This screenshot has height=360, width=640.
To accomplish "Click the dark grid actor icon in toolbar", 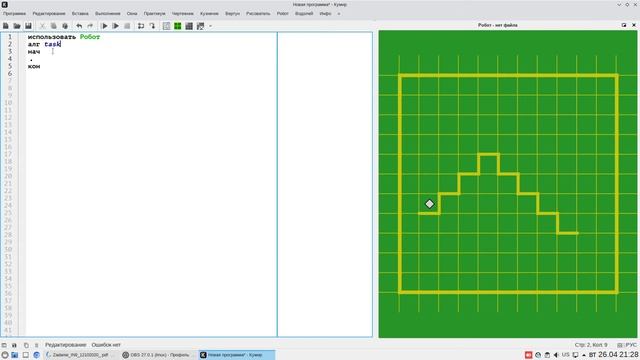I will pos(189,26).
